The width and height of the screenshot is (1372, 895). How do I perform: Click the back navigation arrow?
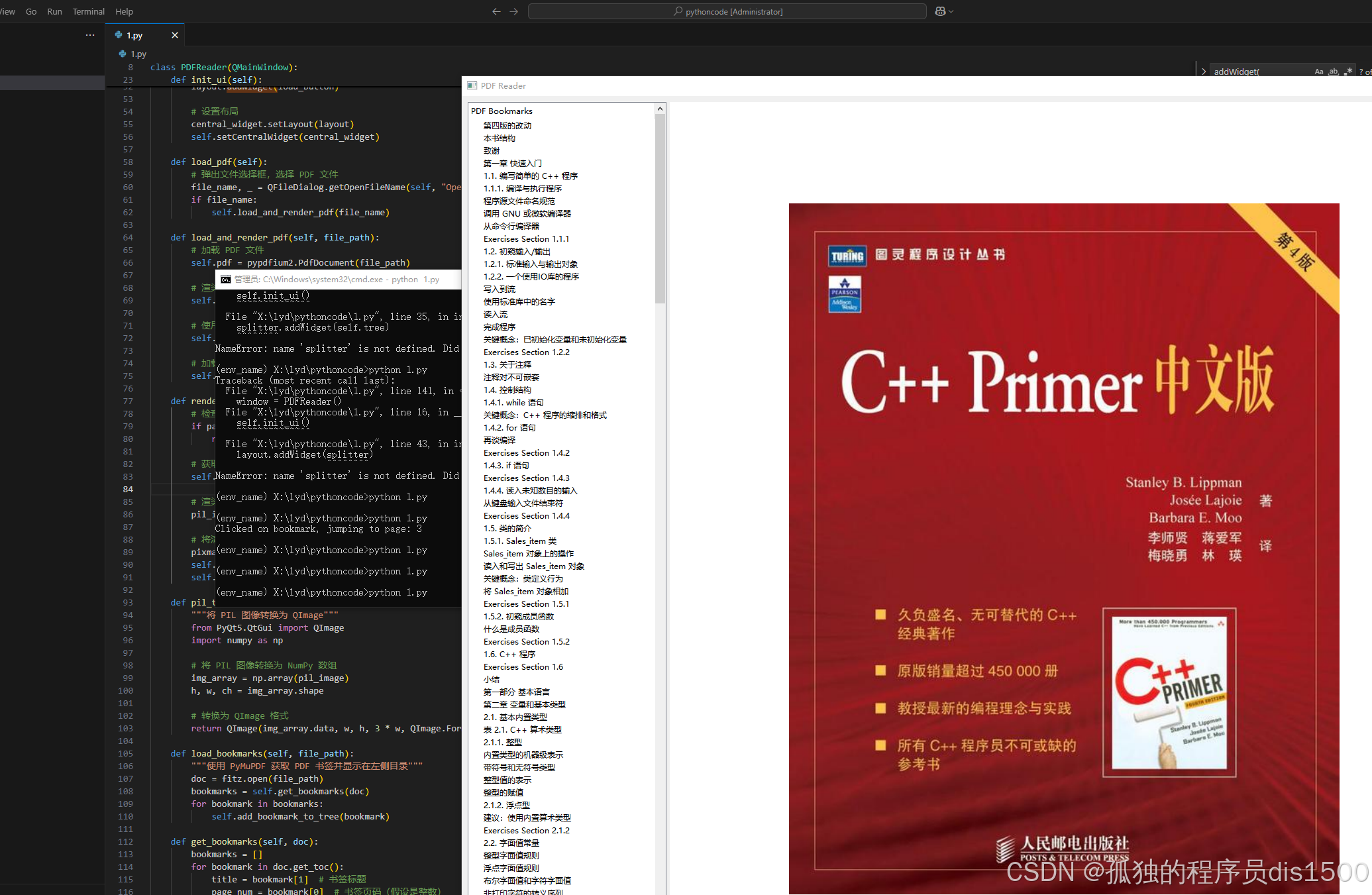coord(496,11)
